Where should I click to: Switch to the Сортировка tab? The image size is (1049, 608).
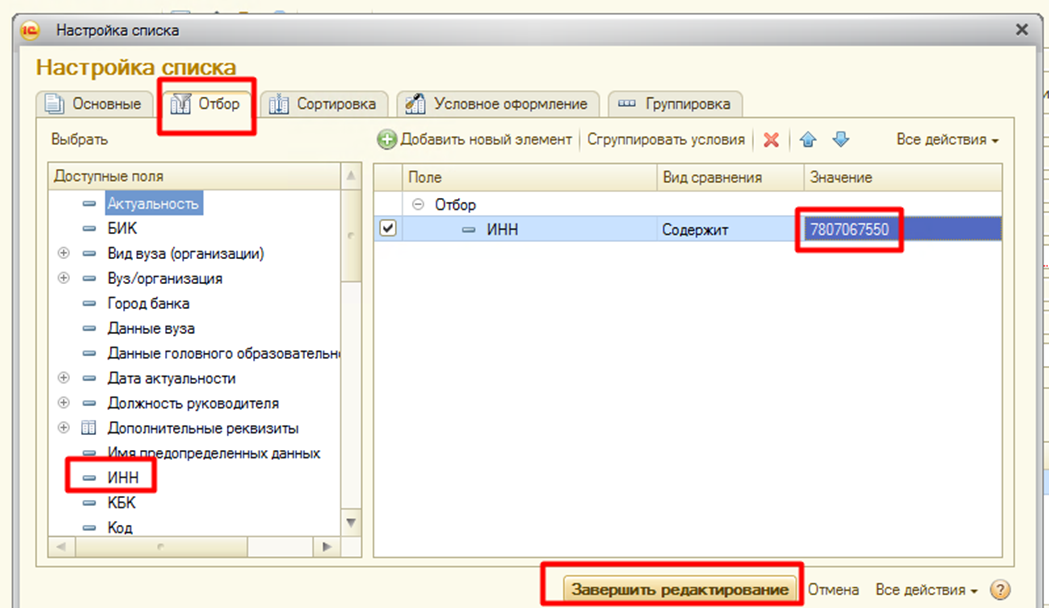coord(323,104)
